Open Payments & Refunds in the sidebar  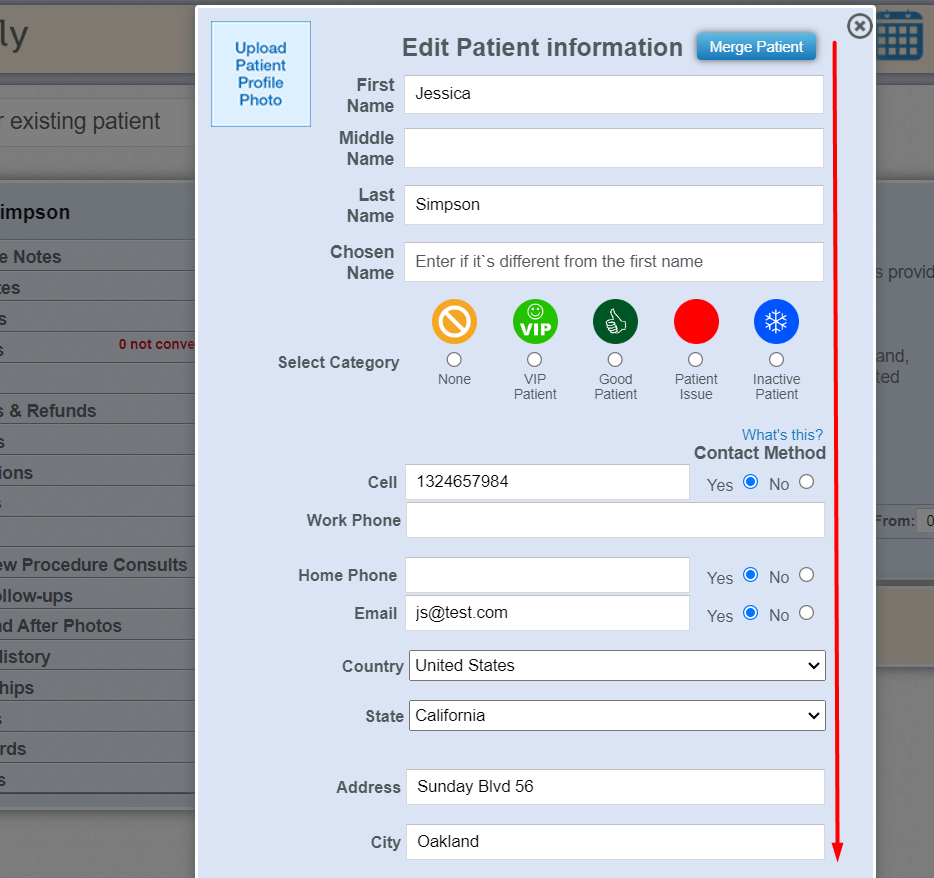[x=60, y=410]
